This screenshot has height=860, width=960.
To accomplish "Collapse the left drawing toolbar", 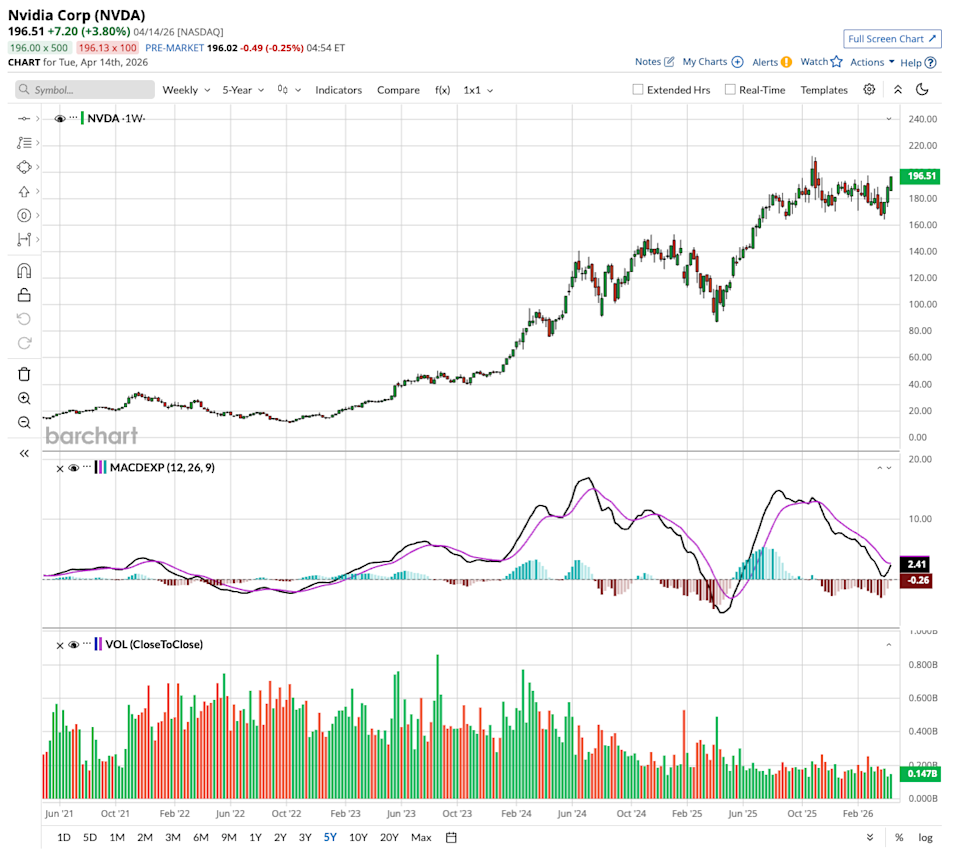I will pos(24,453).
